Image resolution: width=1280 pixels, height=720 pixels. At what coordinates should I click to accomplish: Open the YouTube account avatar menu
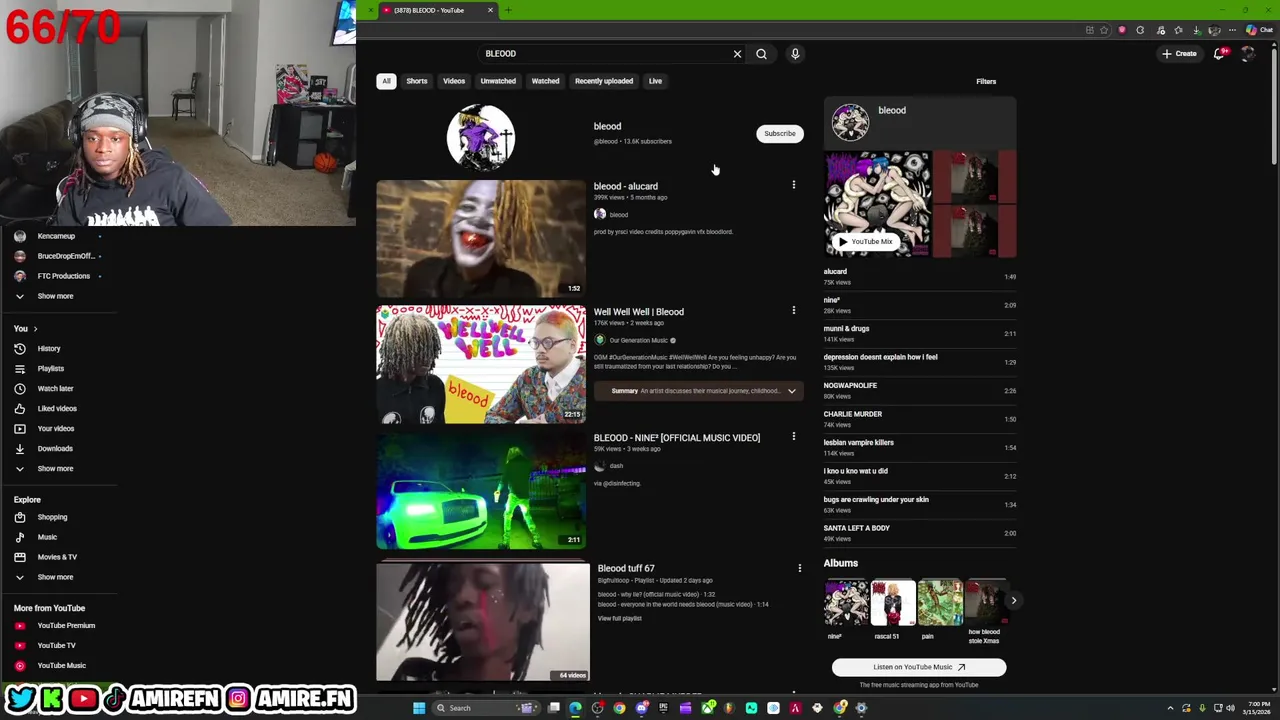[x=1247, y=54]
